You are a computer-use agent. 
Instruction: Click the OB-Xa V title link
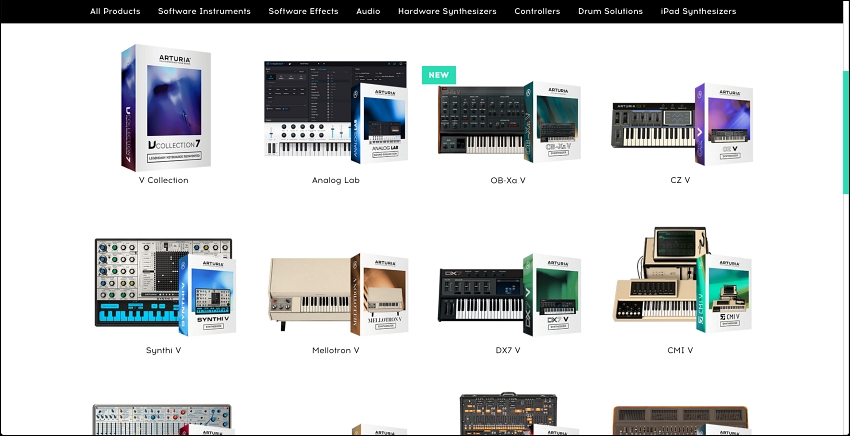point(508,180)
